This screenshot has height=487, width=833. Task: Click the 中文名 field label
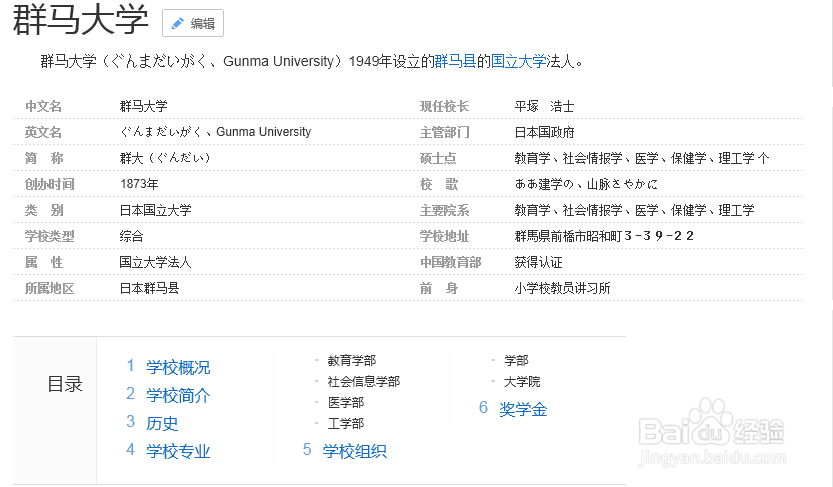(43, 106)
